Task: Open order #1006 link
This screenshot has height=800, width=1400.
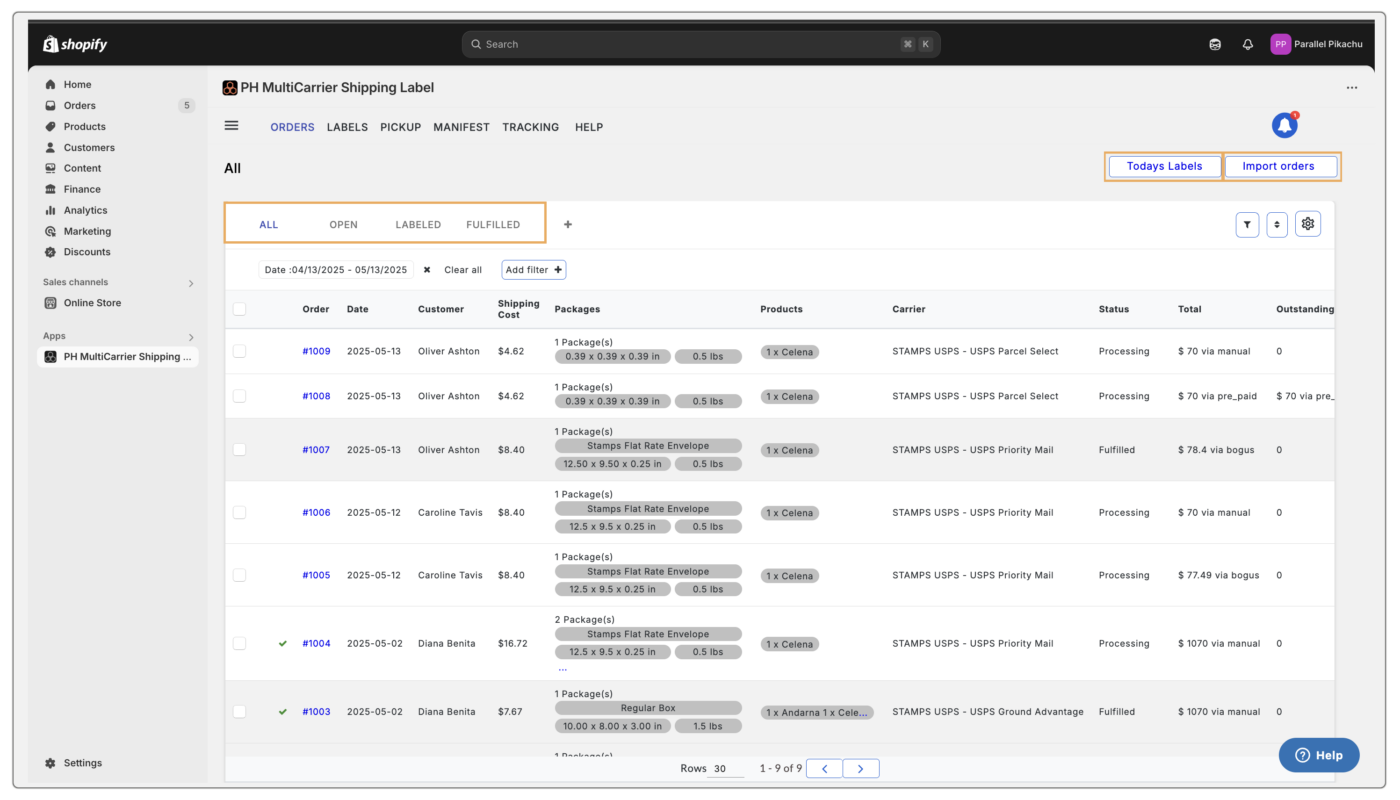Action: coord(316,512)
